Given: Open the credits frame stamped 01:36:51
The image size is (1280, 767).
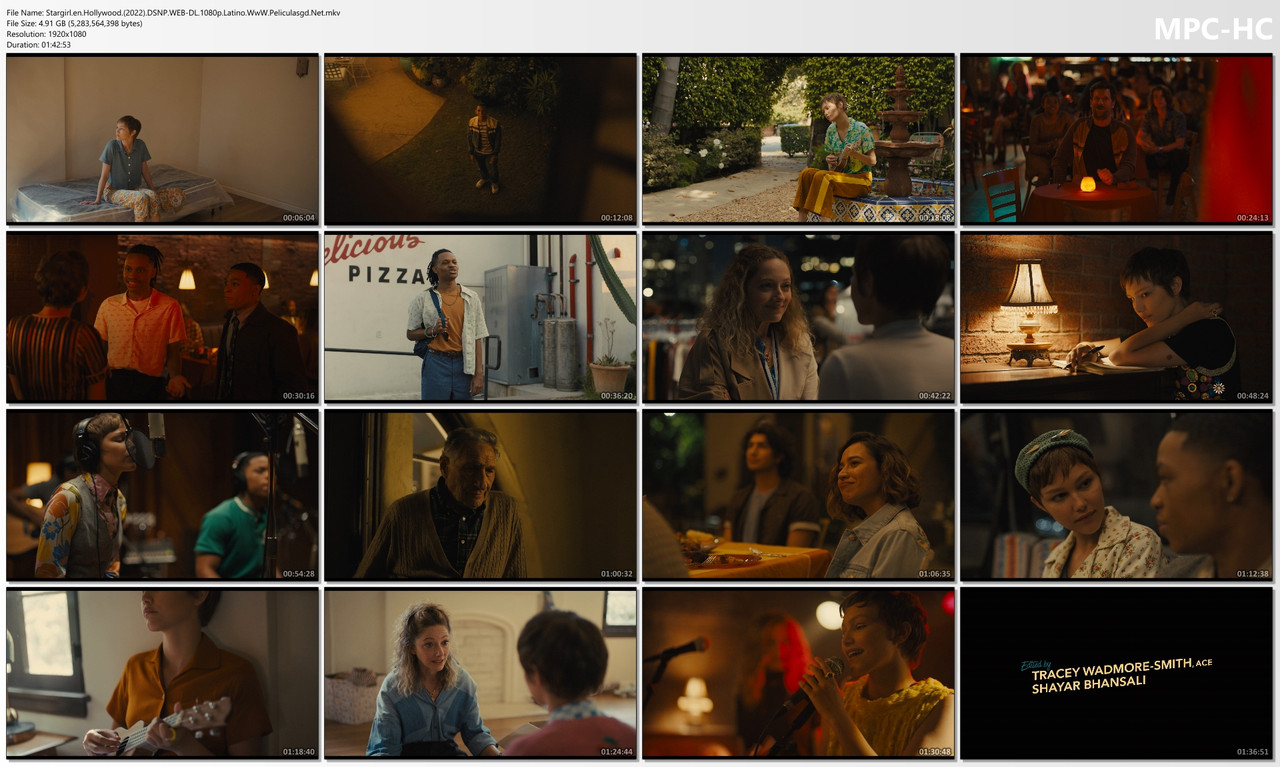Looking at the screenshot, I should pos(1116,673).
